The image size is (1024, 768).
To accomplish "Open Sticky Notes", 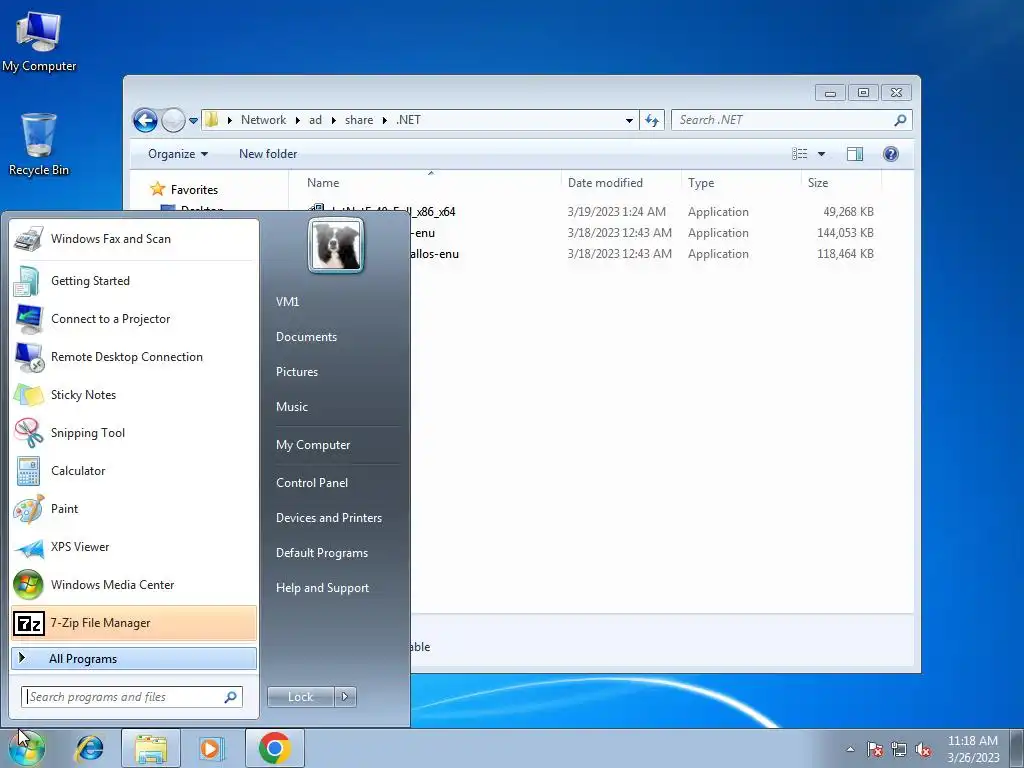I will pyautogui.click(x=134, y=394).
